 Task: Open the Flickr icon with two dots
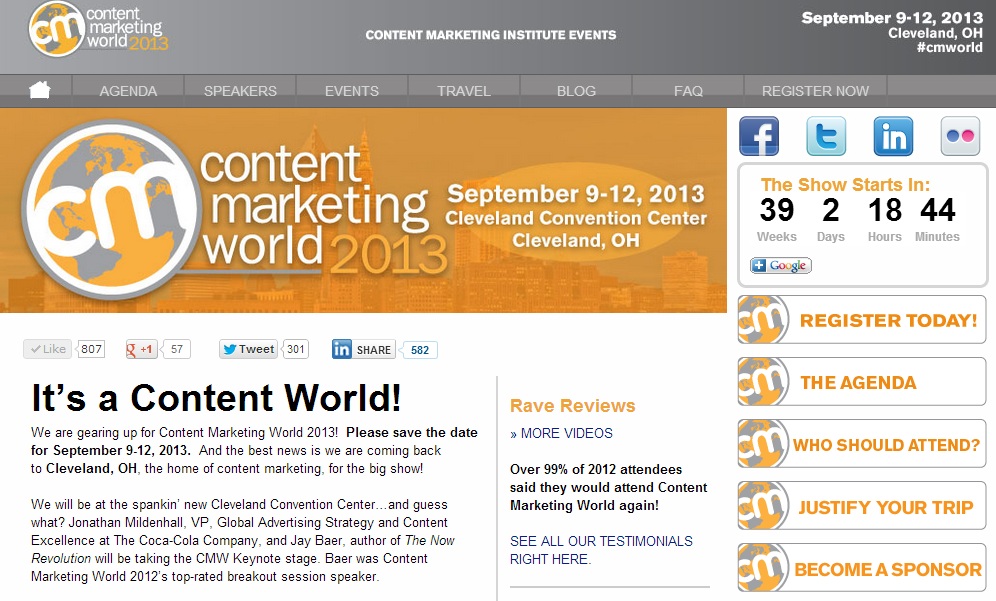[960, 136]
